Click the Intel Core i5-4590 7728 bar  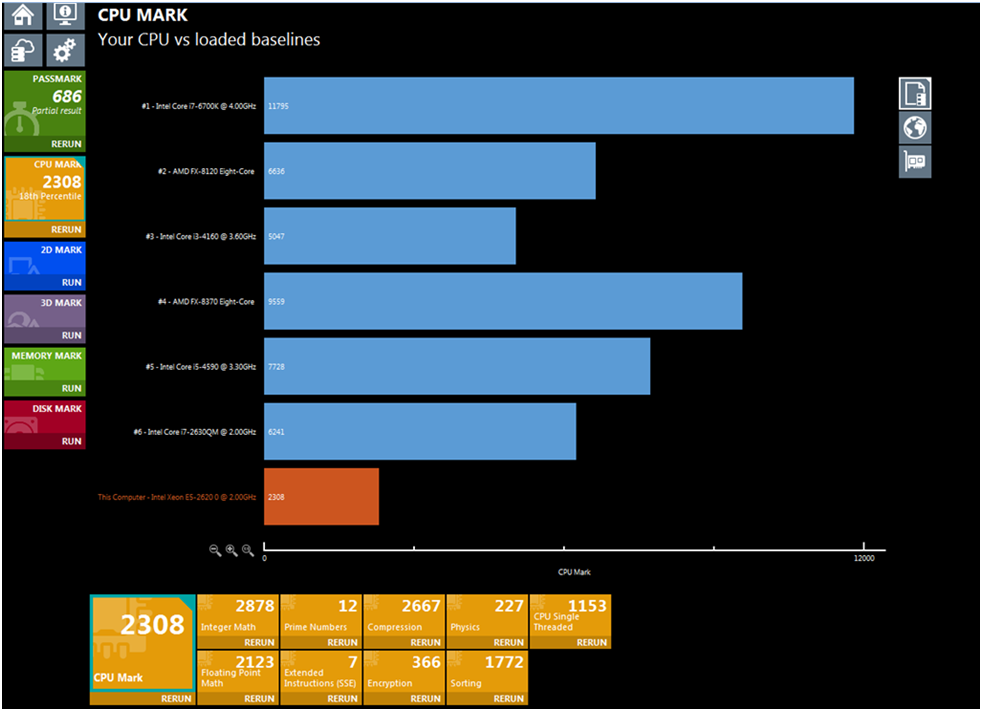[457, 366]
